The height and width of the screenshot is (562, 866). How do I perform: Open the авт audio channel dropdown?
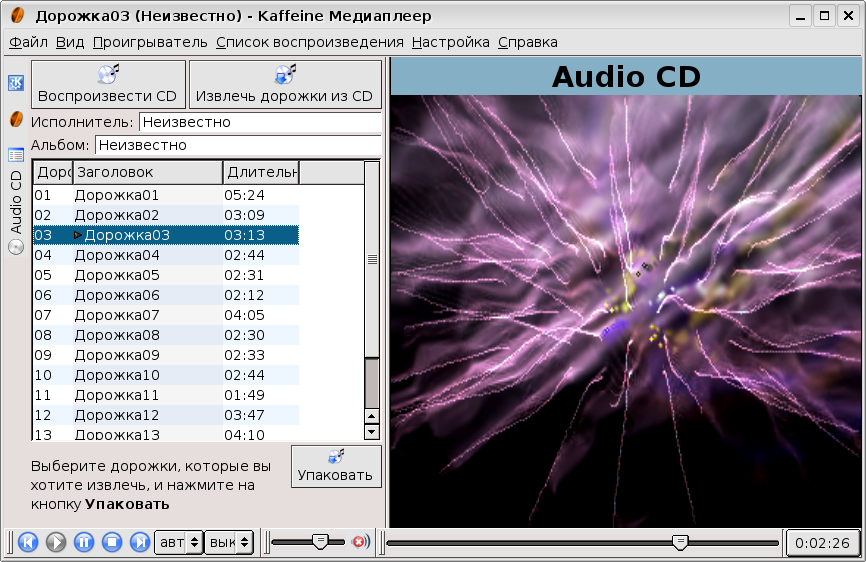pos(179,543)
